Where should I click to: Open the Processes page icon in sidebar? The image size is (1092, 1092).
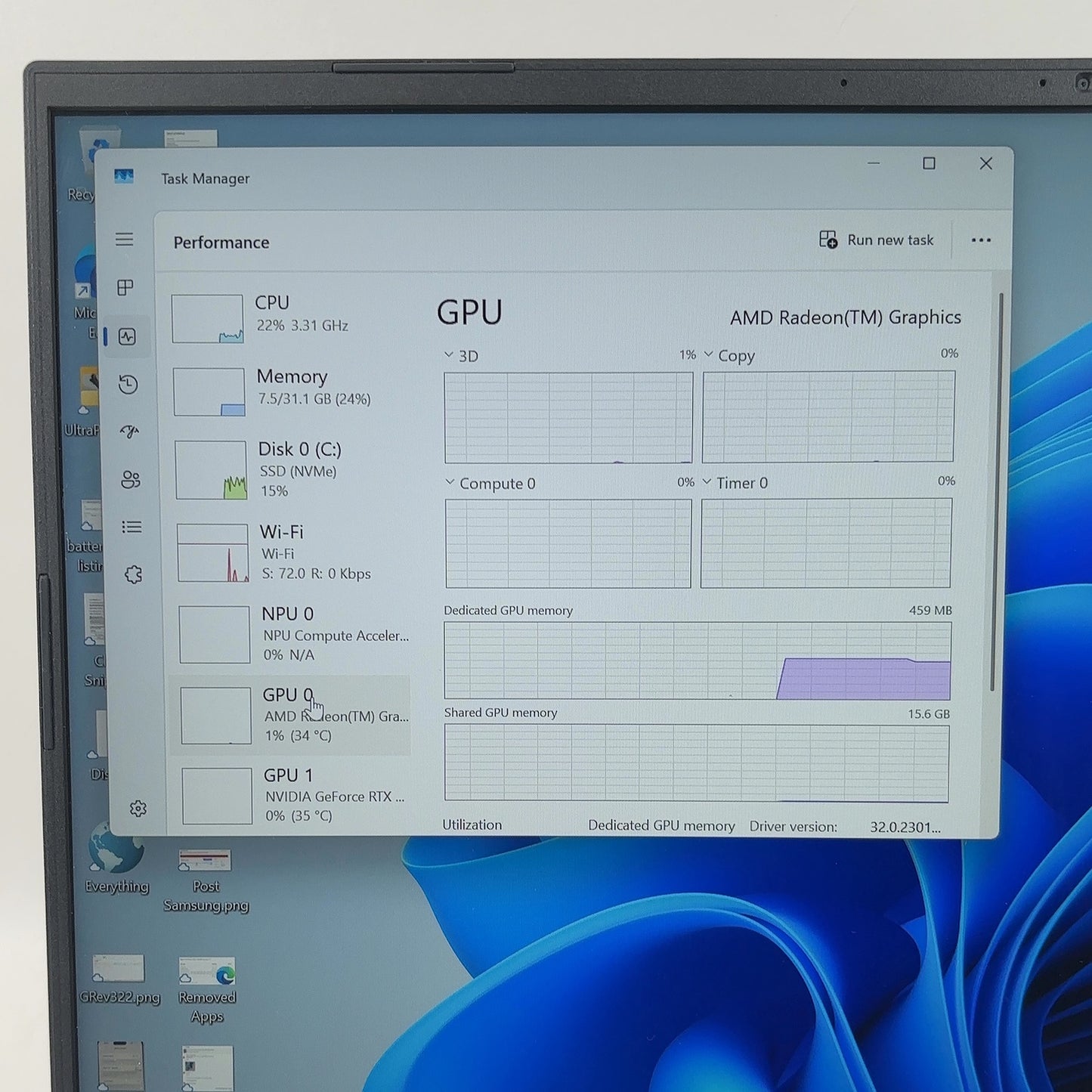click(125, 288)
